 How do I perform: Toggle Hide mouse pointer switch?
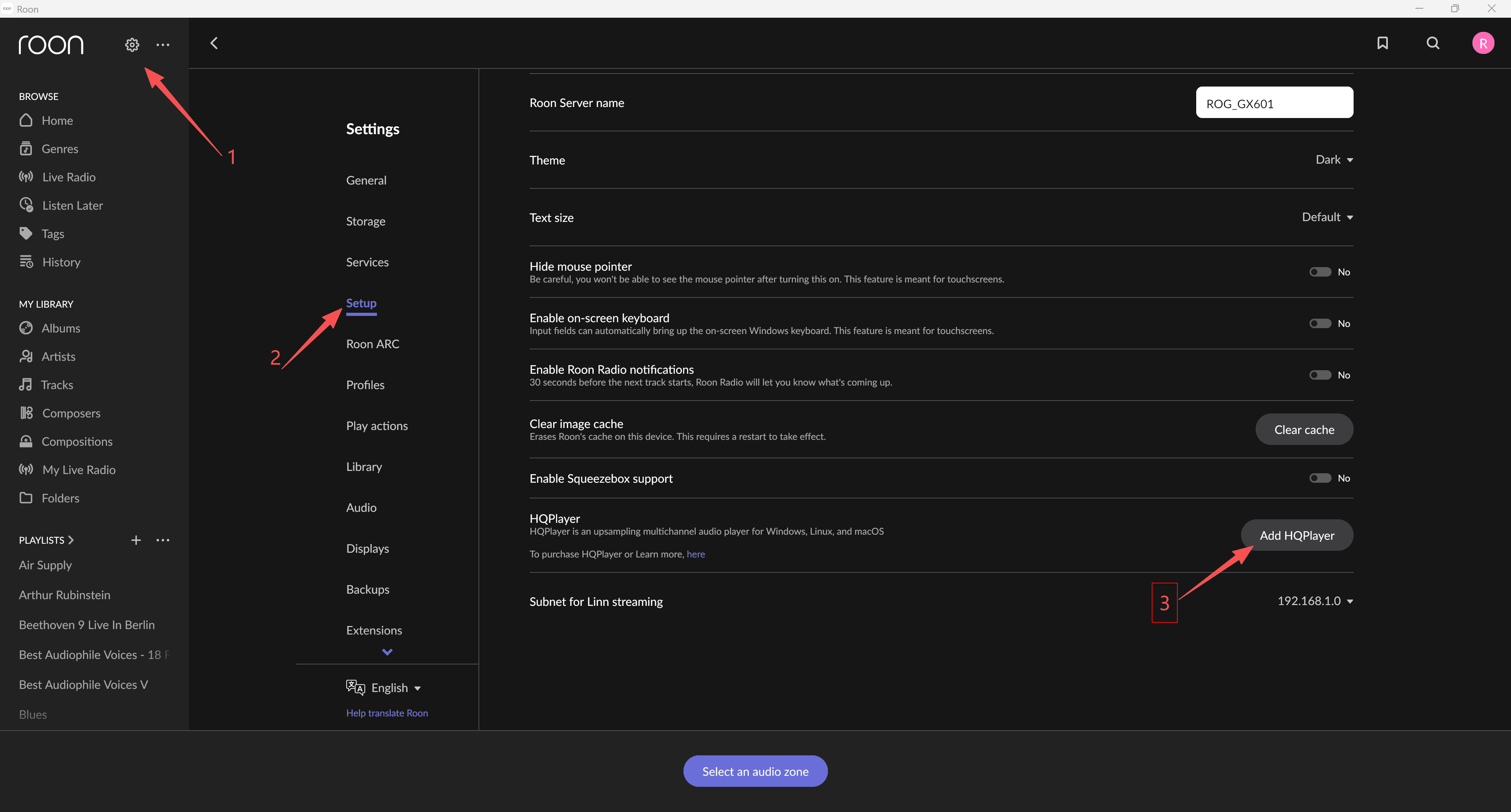tap(1320, 272)
